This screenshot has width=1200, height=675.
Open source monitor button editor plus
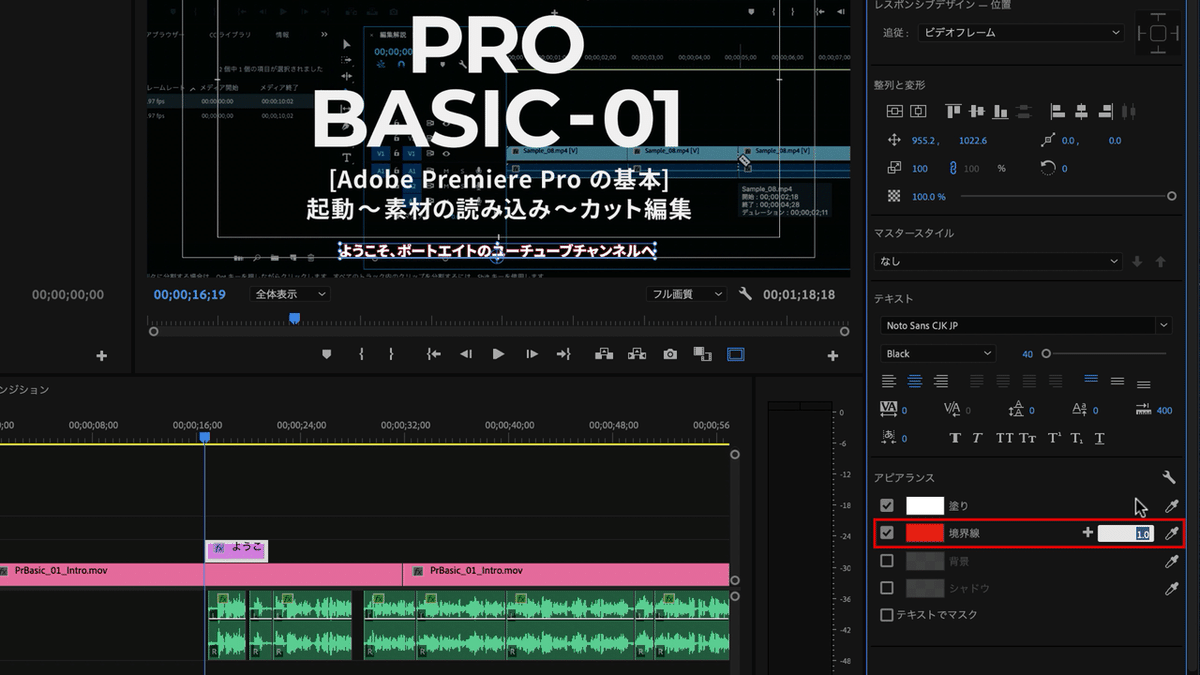101,356
